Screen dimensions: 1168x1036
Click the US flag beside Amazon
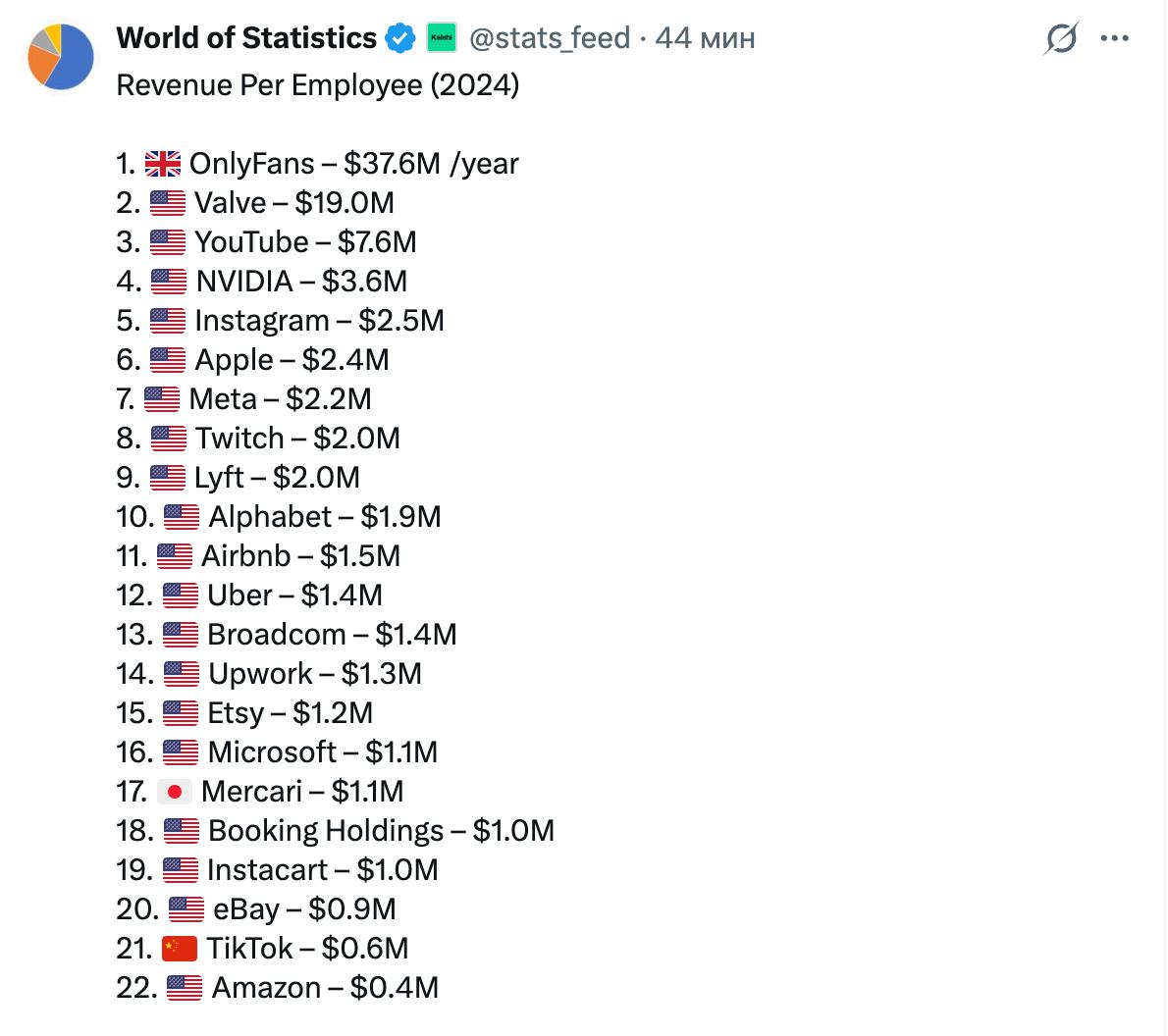(x=185, y=988)
